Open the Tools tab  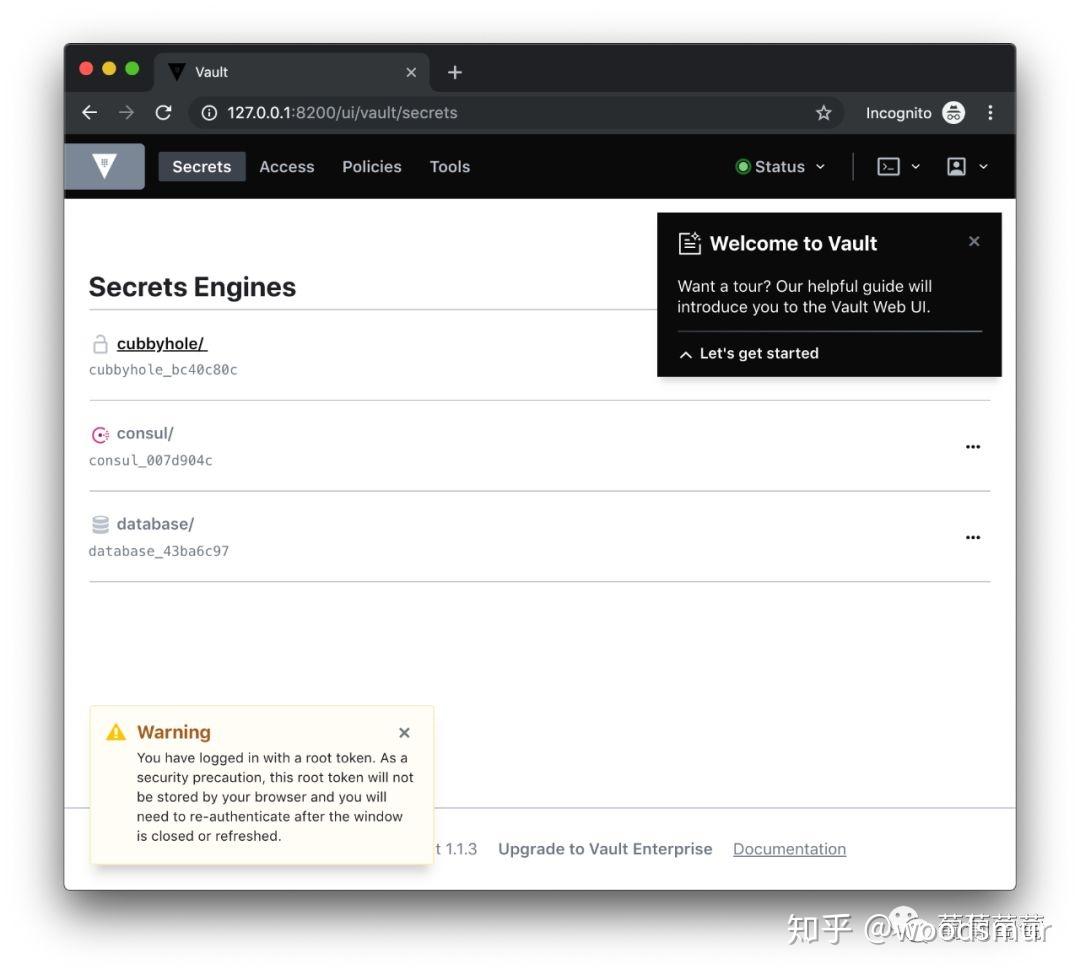click(449, 167)
